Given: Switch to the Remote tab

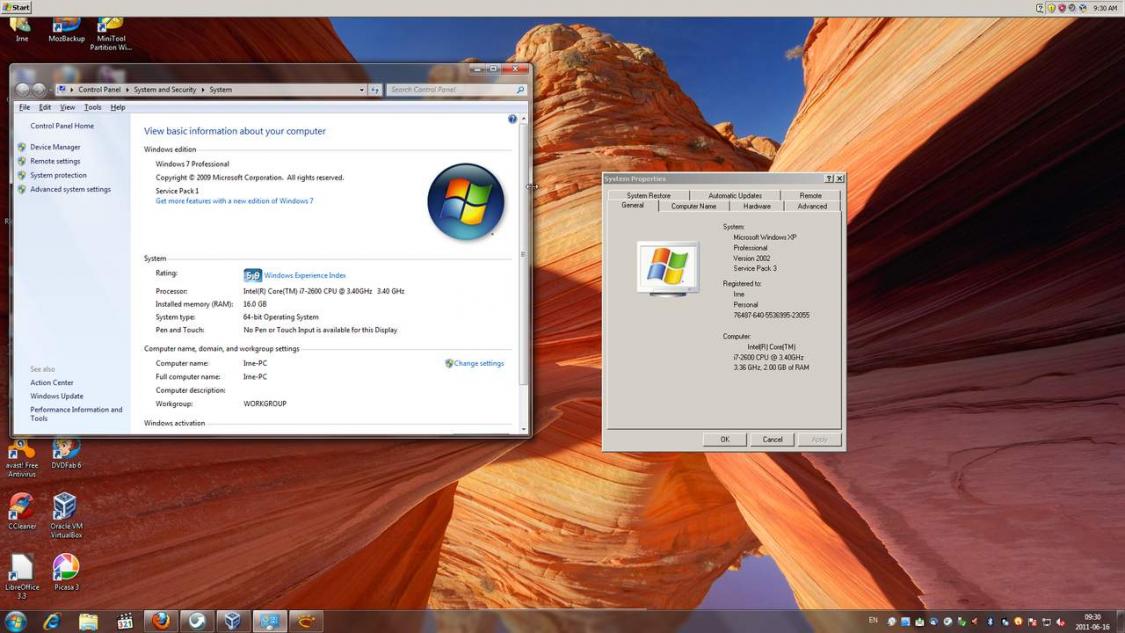Looking at the screenshot, I should coord(811,195).
